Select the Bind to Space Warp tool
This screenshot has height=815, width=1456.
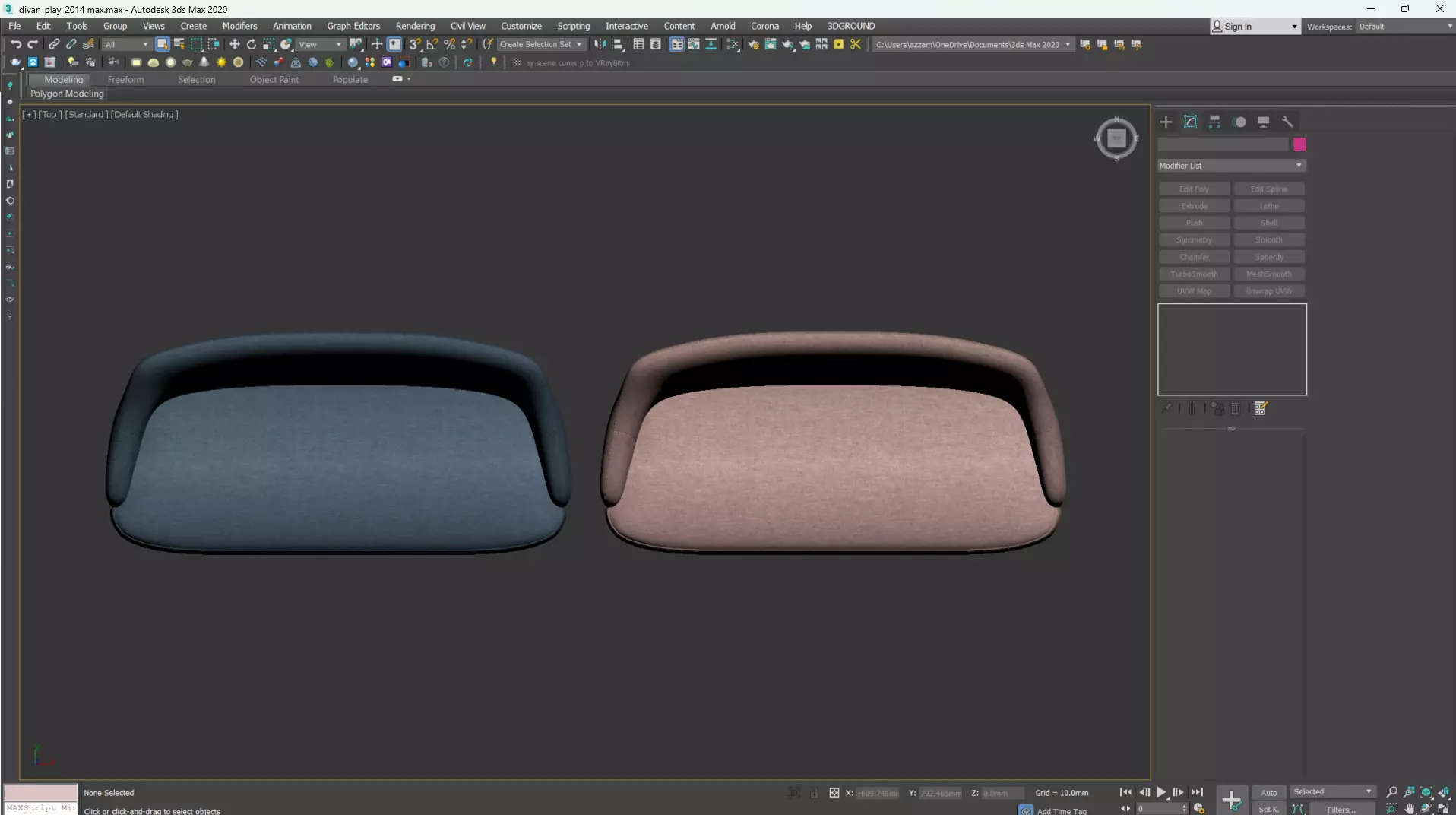[88, 44]
